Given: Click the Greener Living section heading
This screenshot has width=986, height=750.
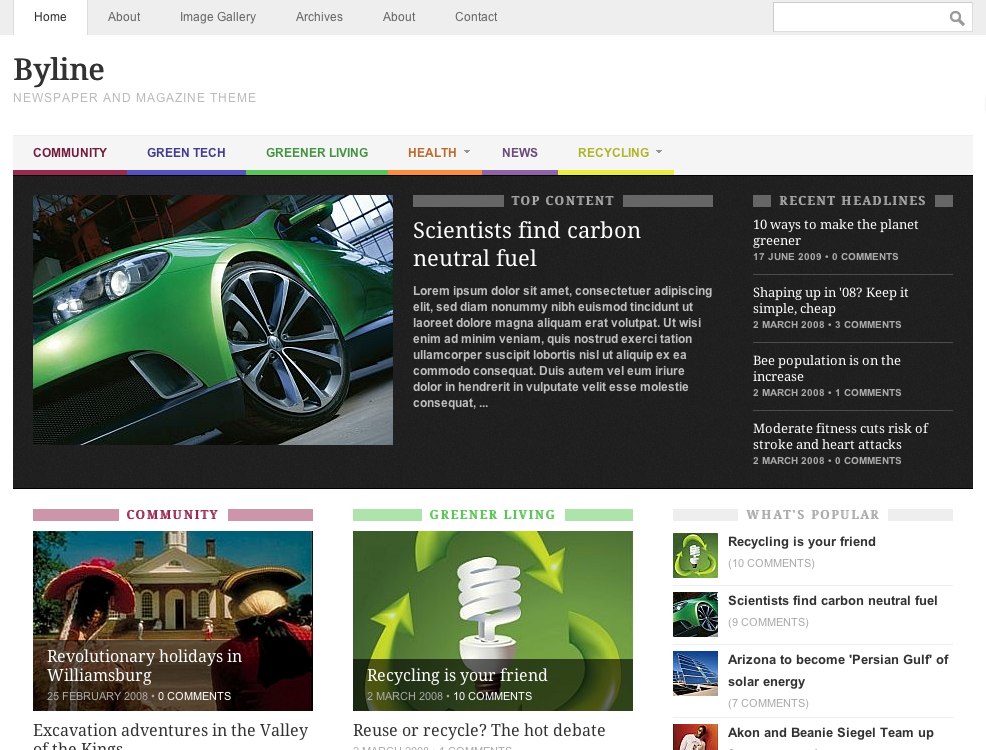Looking at the screenshot, I should click(492, 515).
